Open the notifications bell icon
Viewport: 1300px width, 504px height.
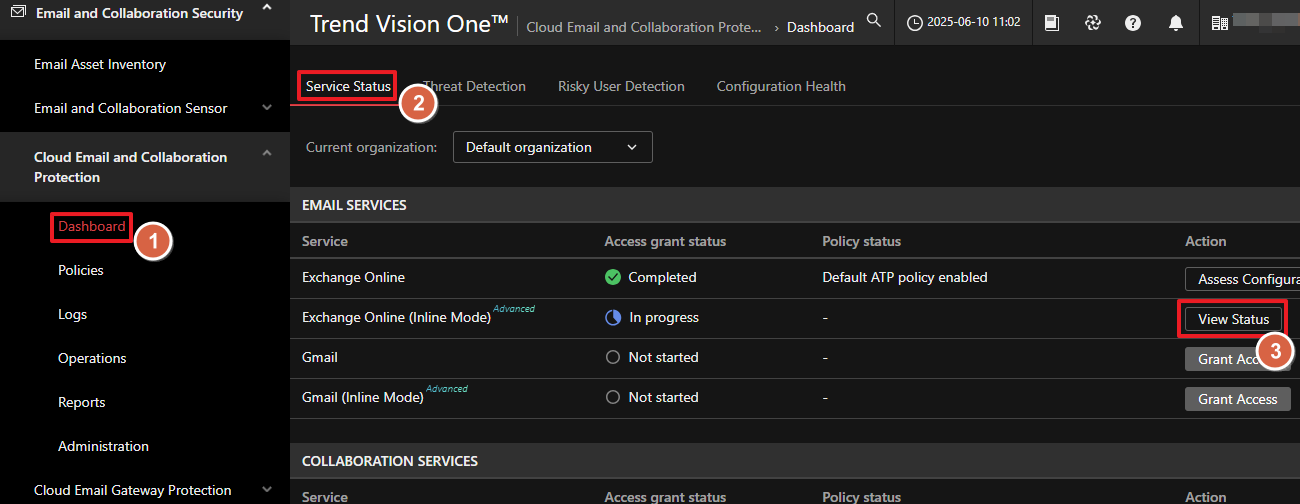point(1176,22)
